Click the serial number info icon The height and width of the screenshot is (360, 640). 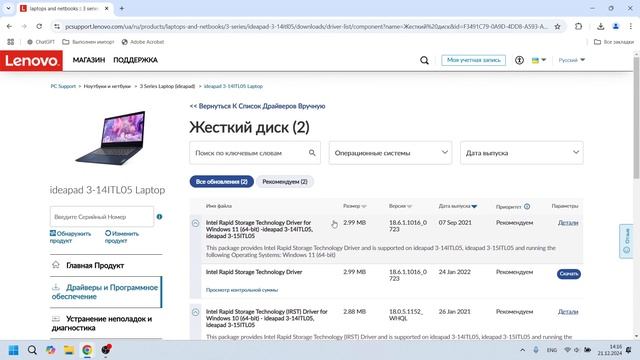pyautogui.click(x=159, y=217)
